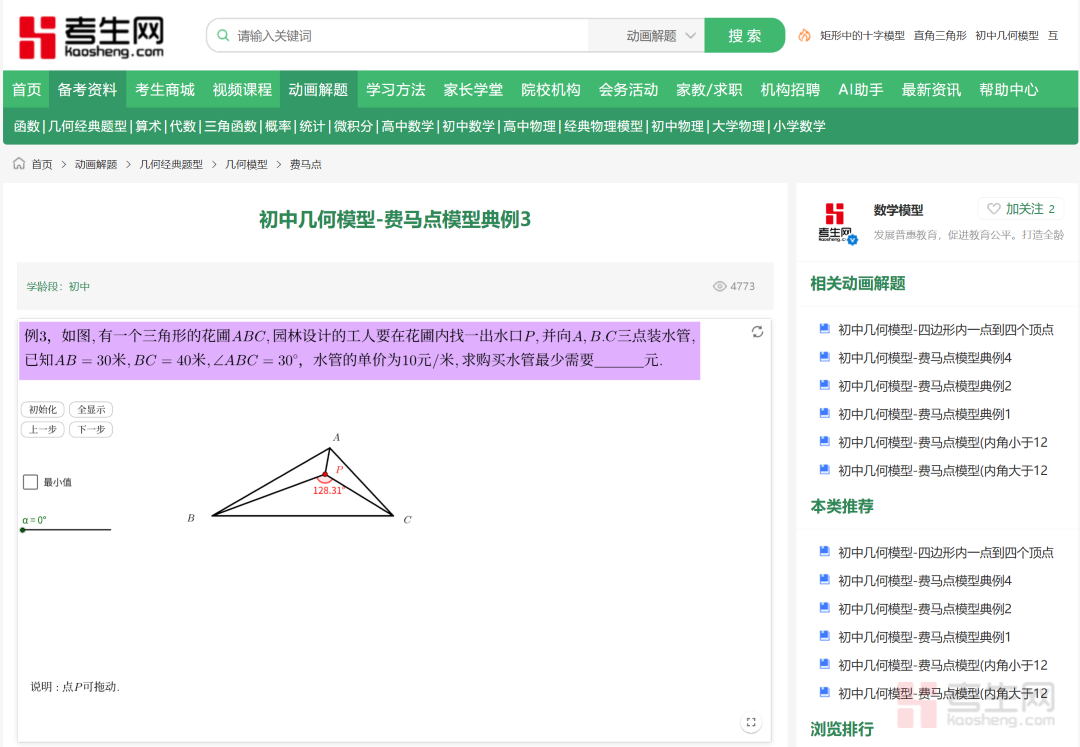Open the 备考资料 navigation menu
The height and width of the screenshot is (747, 1080).
click(87, 90)
